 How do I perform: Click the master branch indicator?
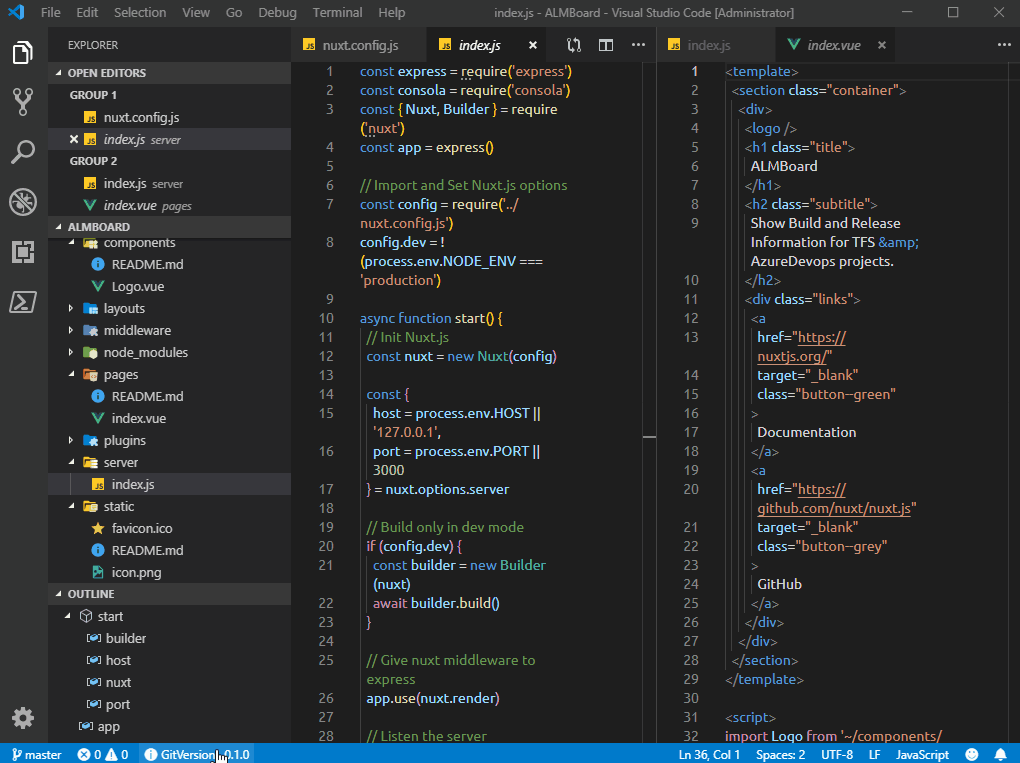pyautogui.click(x=36, y=755)
